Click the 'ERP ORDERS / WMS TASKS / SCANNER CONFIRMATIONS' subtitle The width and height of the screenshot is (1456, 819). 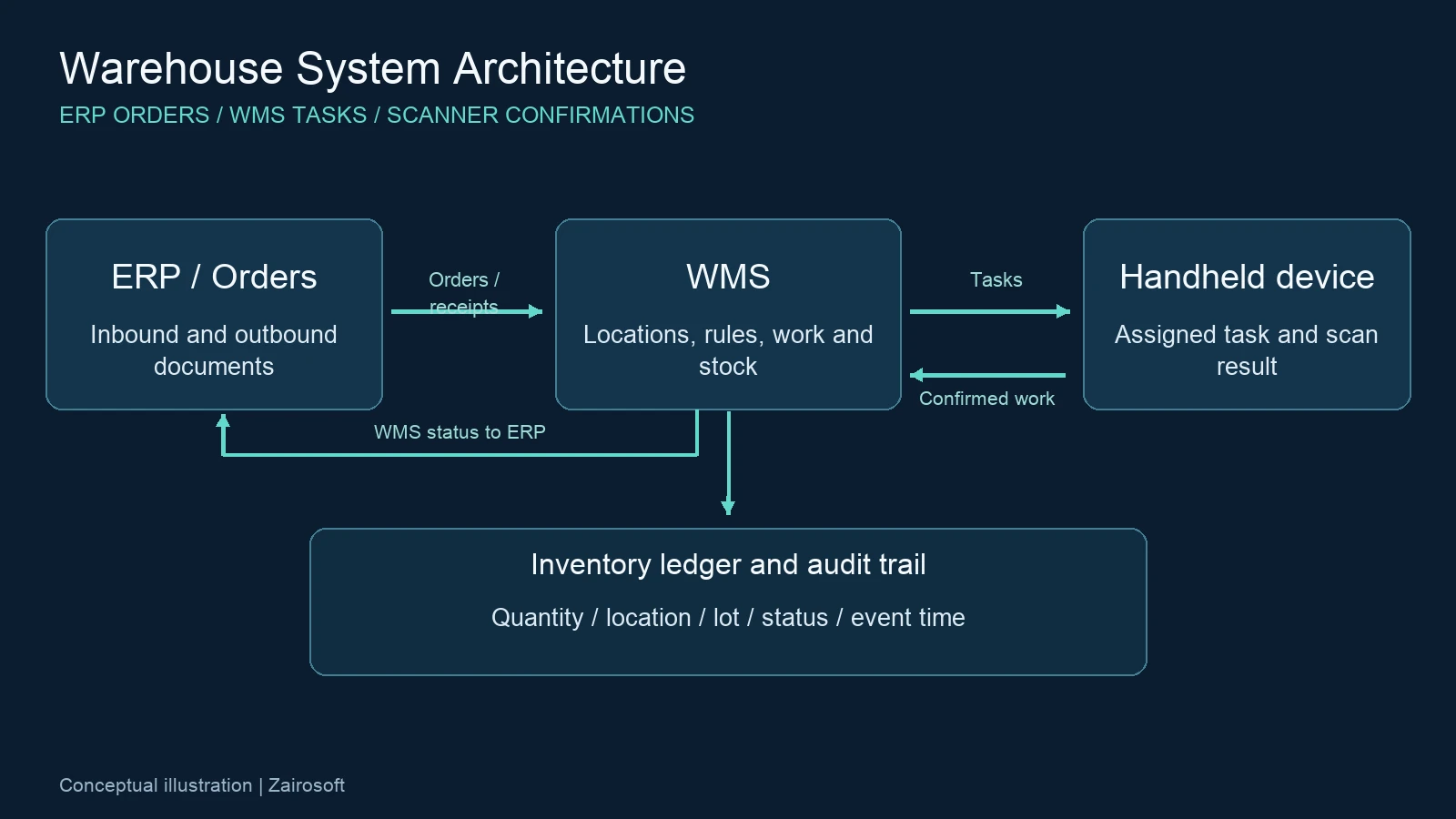pos(377,116)
